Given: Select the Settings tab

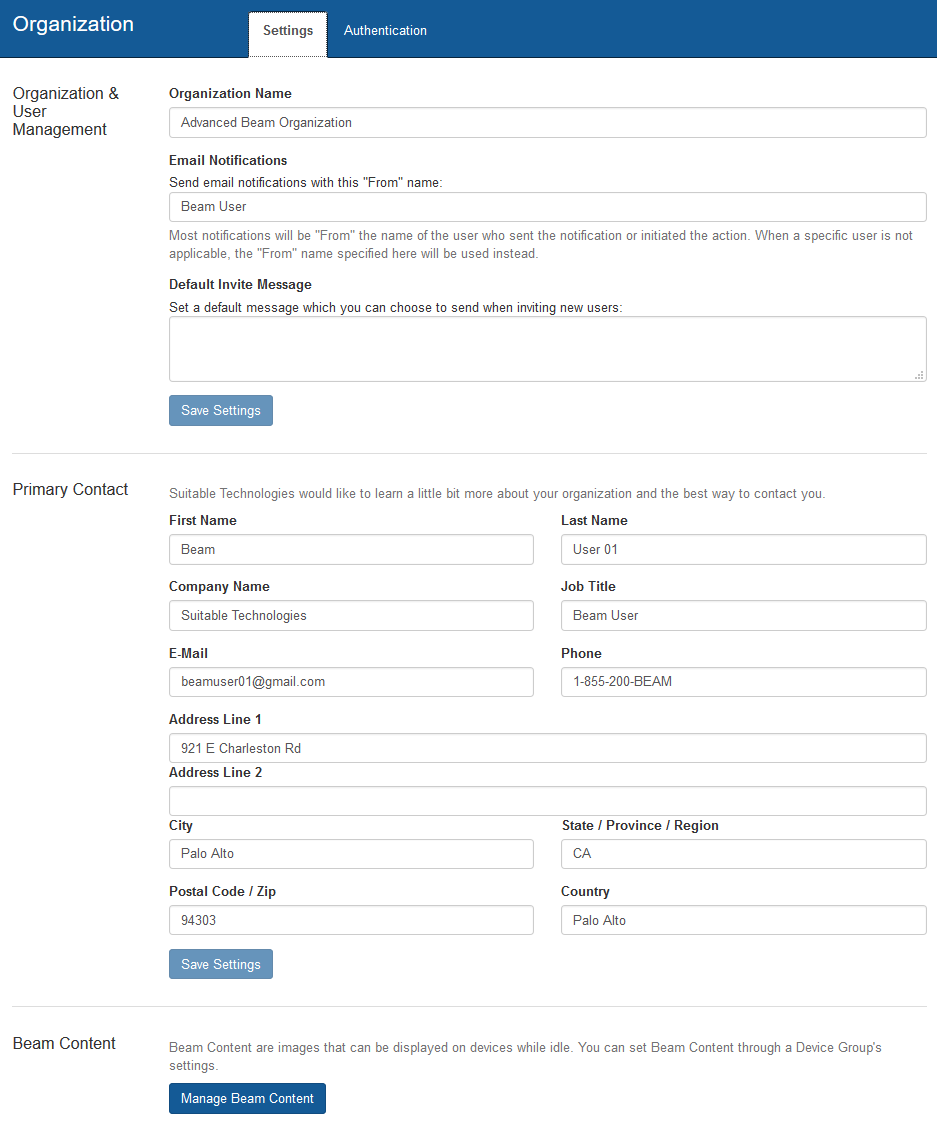Looking at the screenshot, I should pos(288,31).
